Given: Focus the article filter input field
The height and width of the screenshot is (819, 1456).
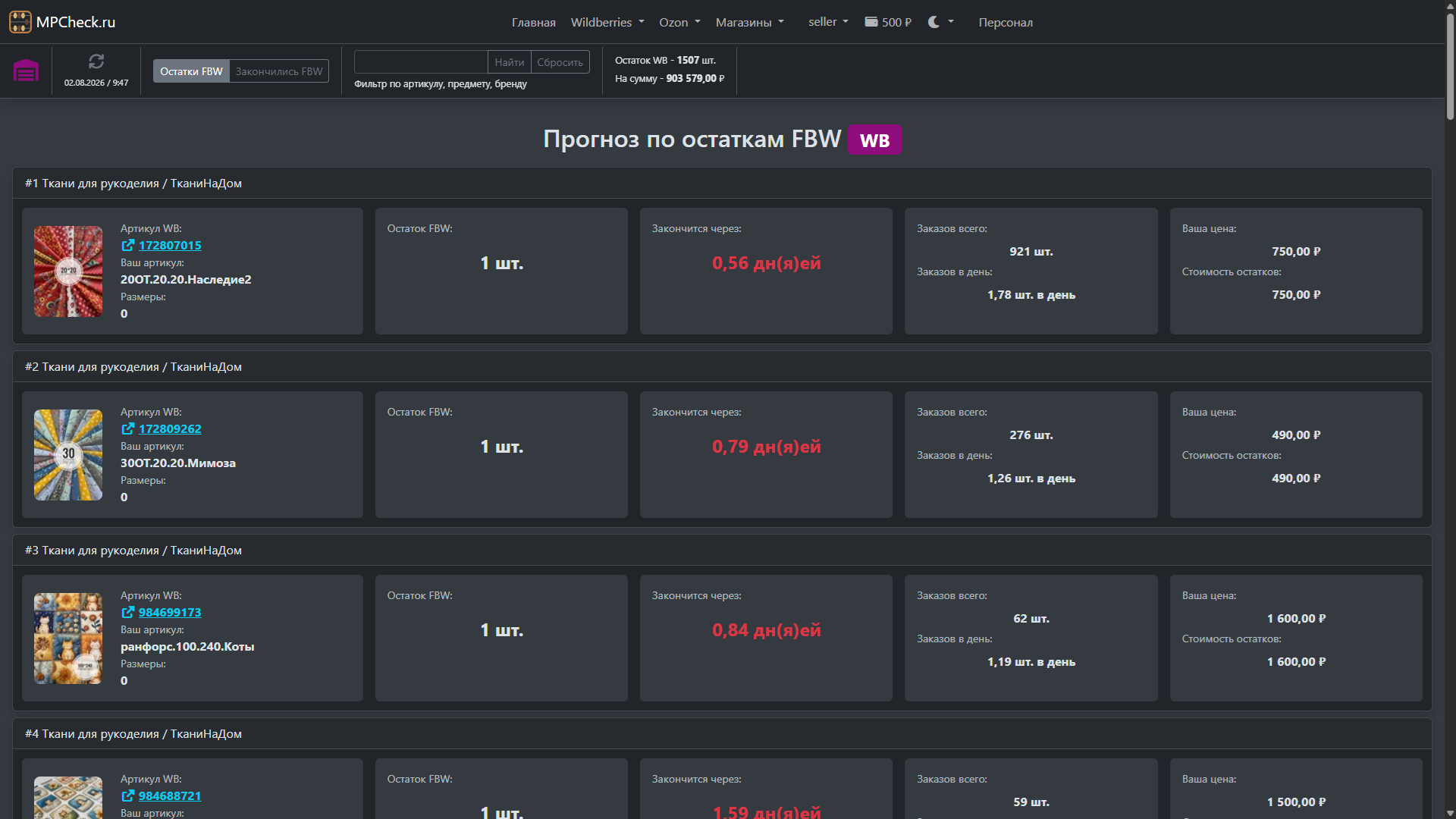Looking at the screenshot, I should [421, 62].
